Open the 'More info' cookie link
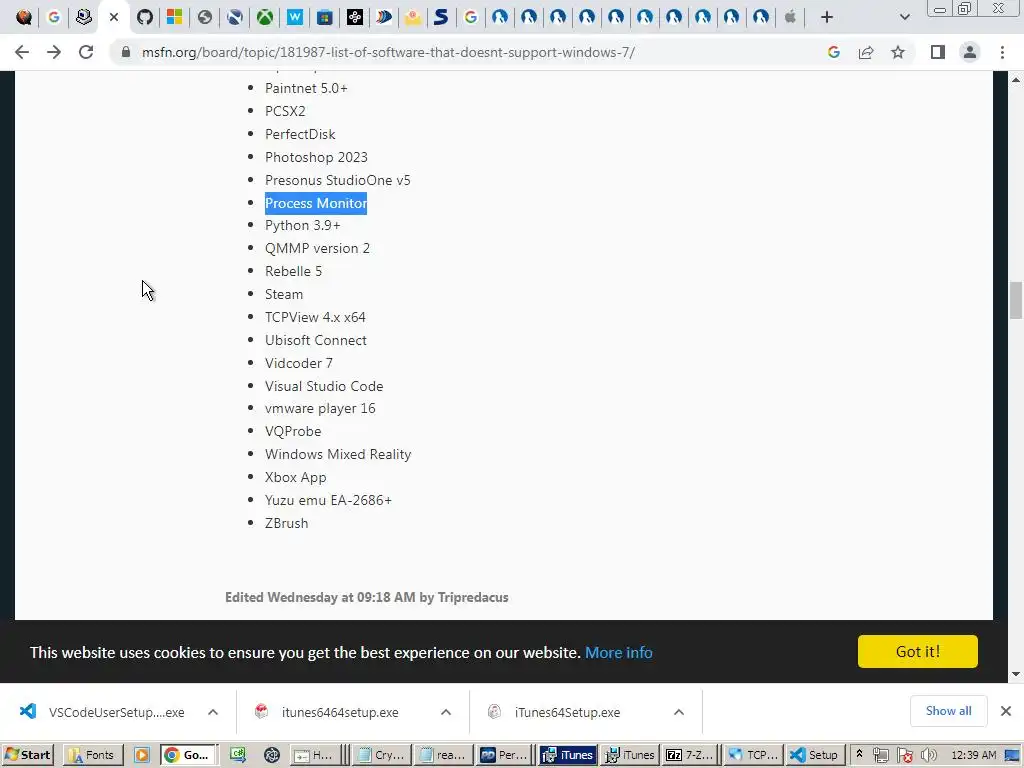This screenshot has height=768, width=1024. (618, 652)
